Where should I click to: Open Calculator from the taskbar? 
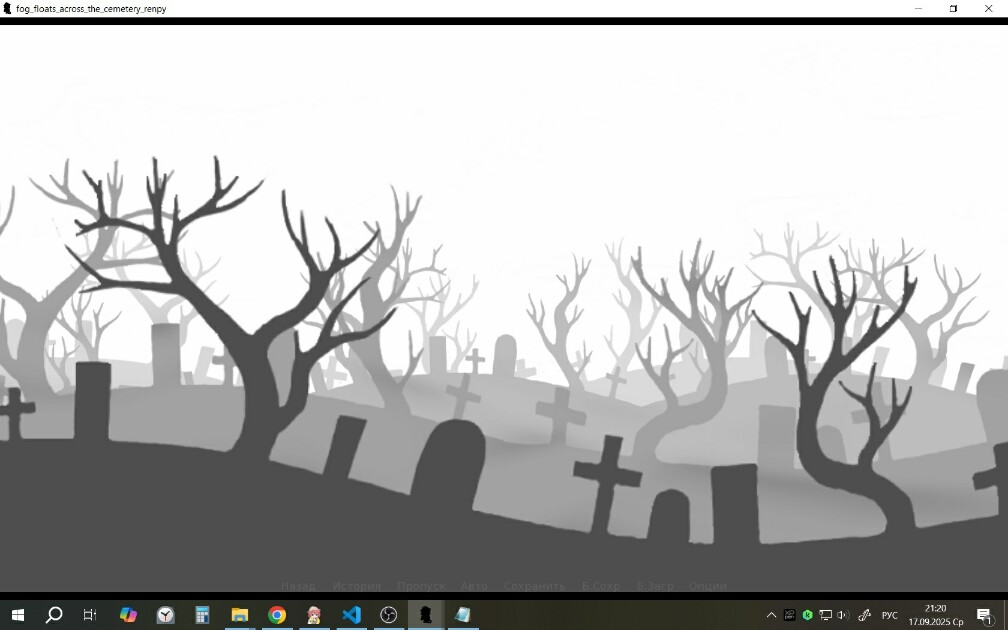point(202,615)
